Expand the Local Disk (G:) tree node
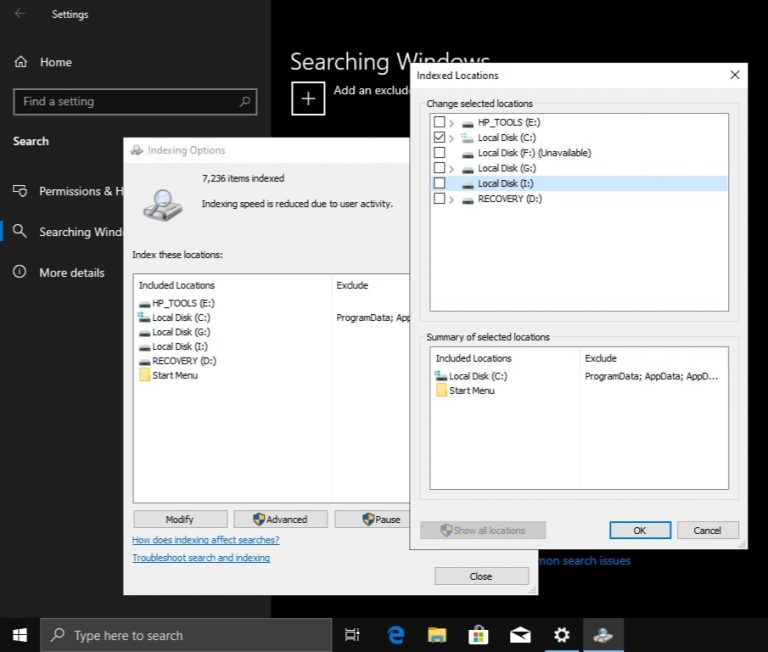Image resolution: width=768 pixels, height=652 pixels. [x=452, y=168]
